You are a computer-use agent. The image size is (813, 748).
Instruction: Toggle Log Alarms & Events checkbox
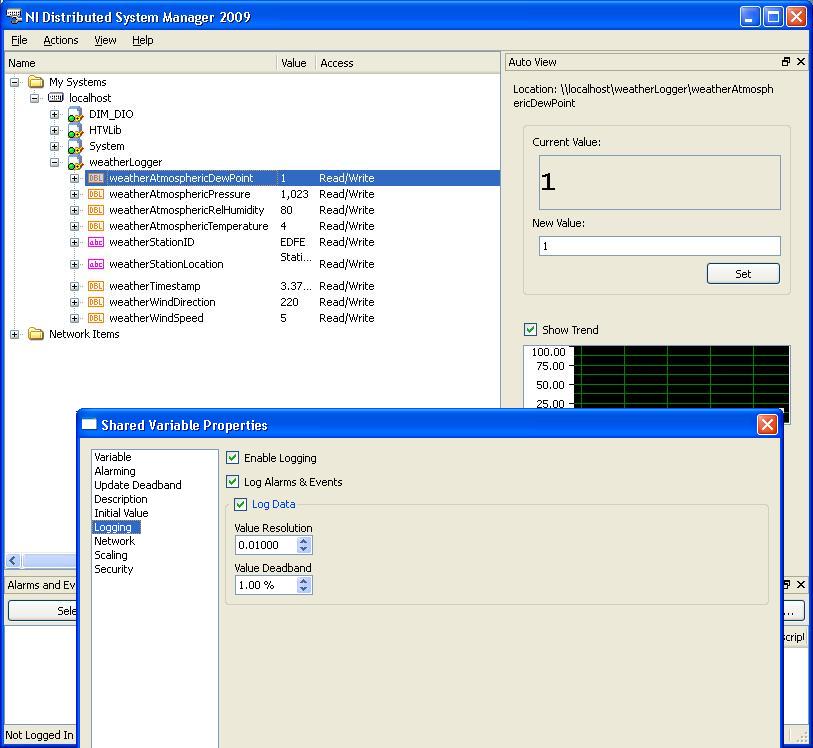tap(232, 482)
